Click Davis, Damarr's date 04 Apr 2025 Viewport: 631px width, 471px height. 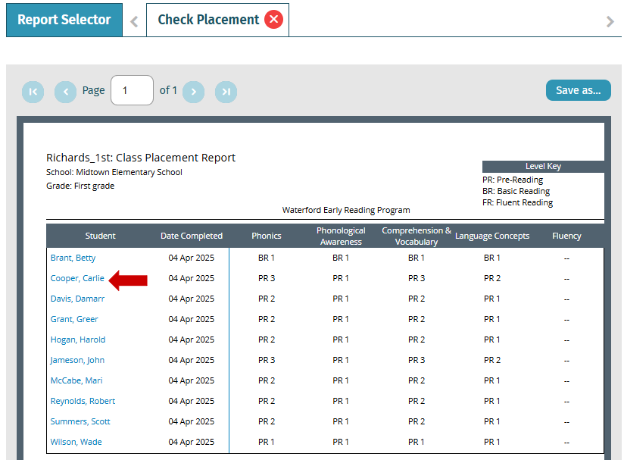[x=192, y=299]
